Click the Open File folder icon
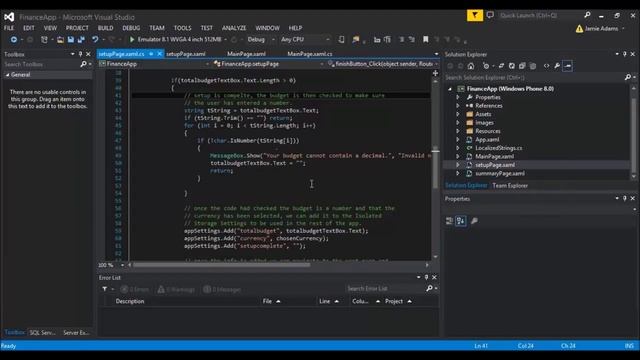Screen dimensions: 640x360 tap(60, 40)
